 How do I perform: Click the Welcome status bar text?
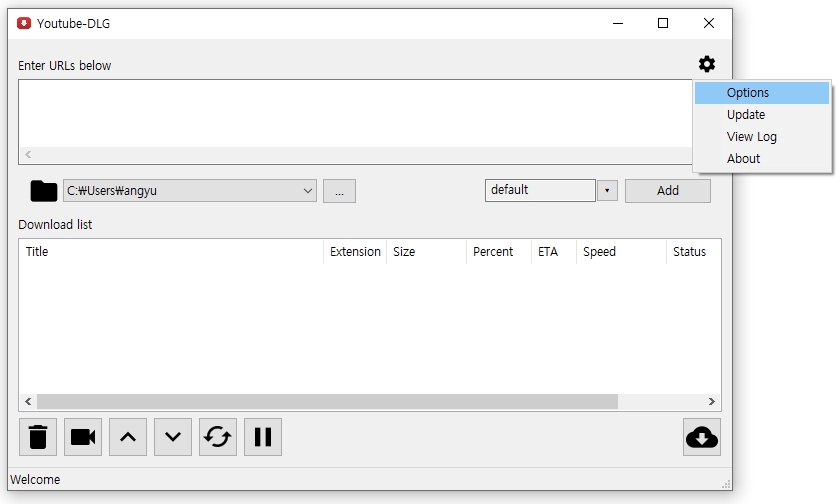click(x=35, y=479)
